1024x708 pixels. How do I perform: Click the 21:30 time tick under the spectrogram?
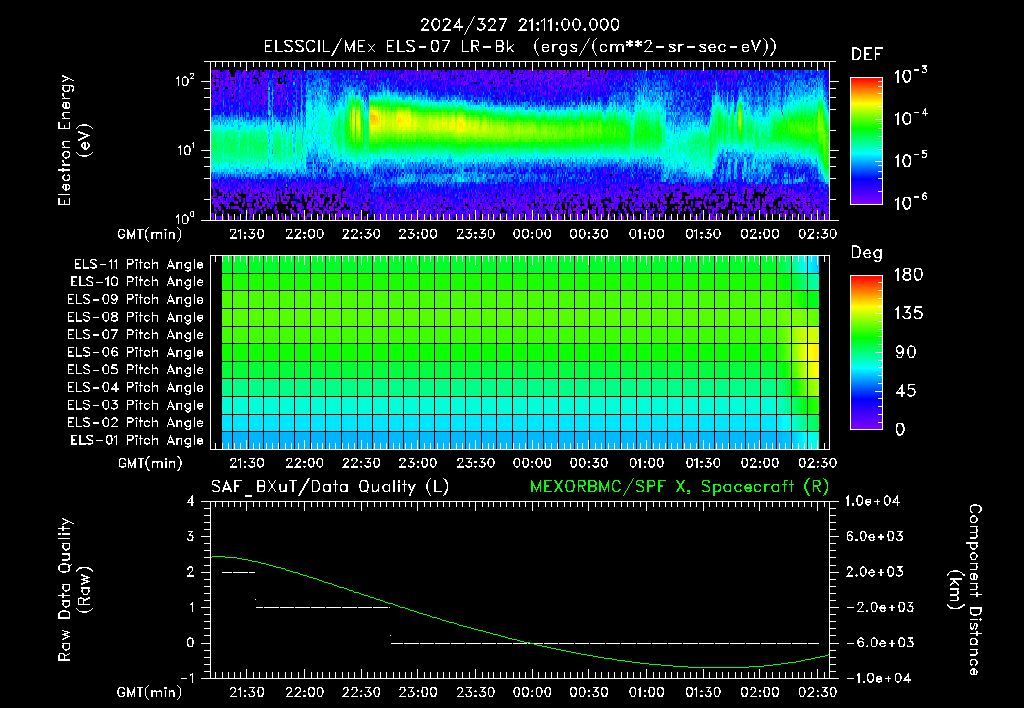coord(247,234)
